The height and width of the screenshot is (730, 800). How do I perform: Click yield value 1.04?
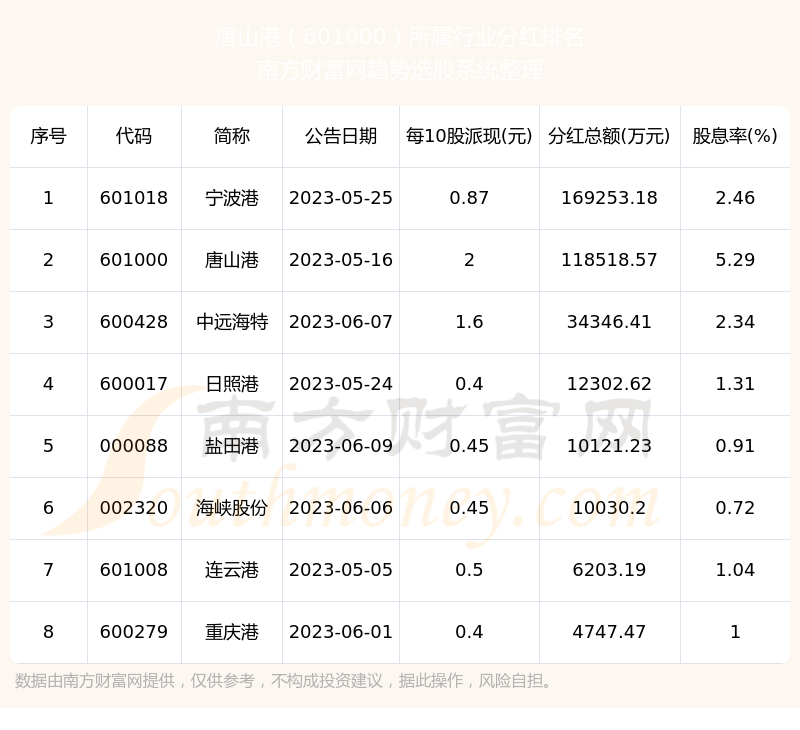735,570
